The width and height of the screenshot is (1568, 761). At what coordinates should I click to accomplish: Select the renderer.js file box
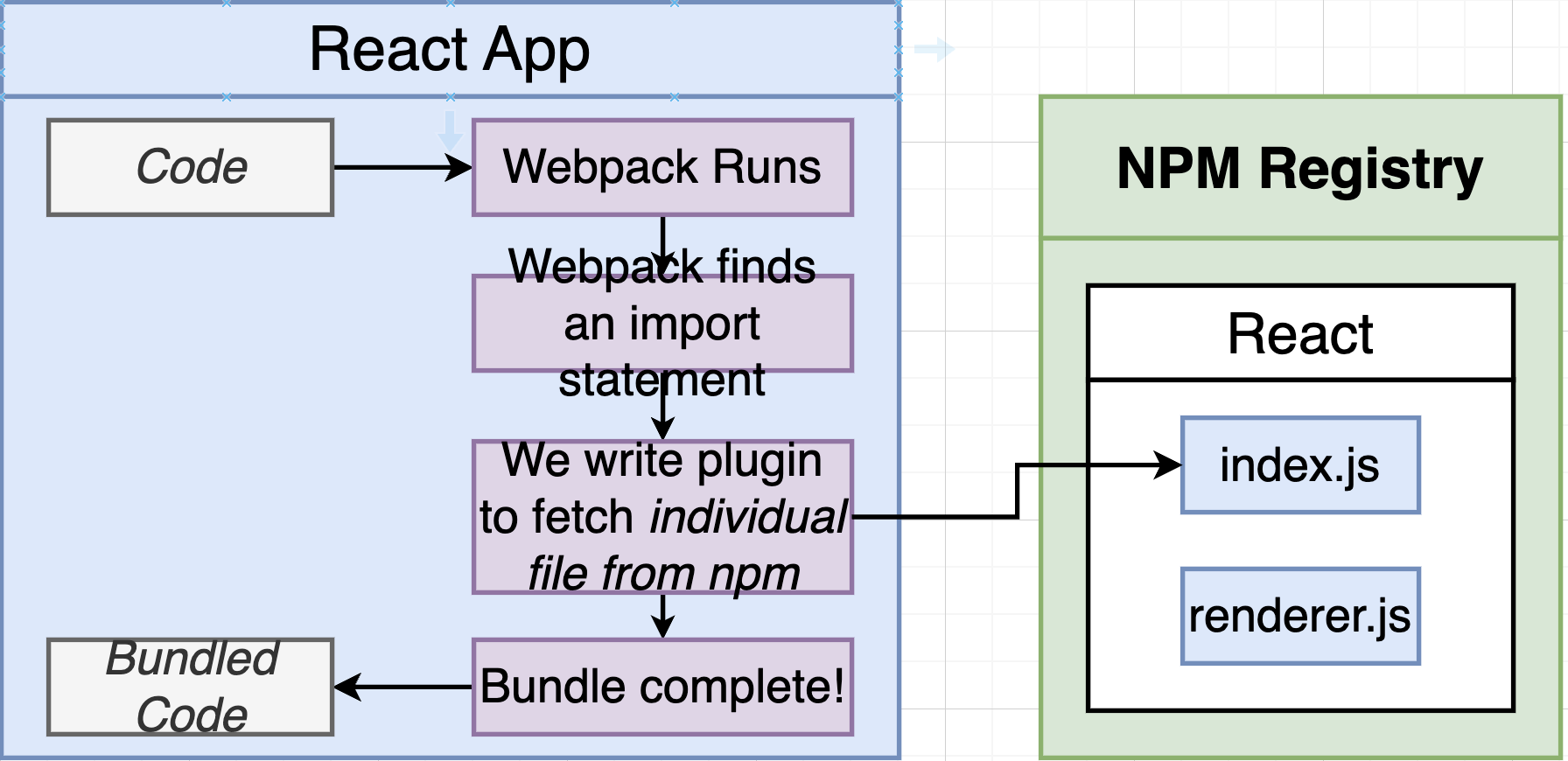click(x=1300, y=616)
